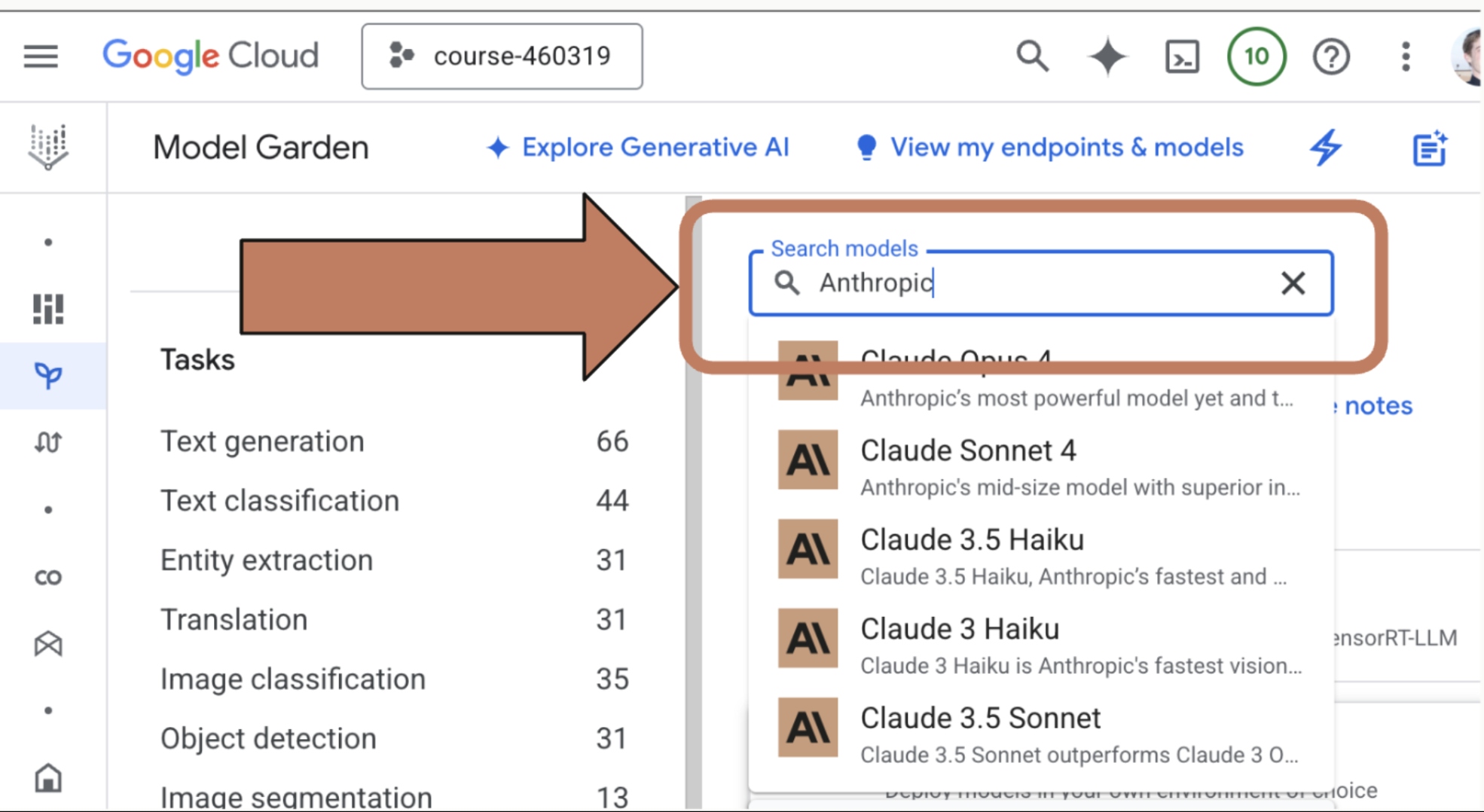Click the sidebar icon below the CO icon

coord(48,644)
